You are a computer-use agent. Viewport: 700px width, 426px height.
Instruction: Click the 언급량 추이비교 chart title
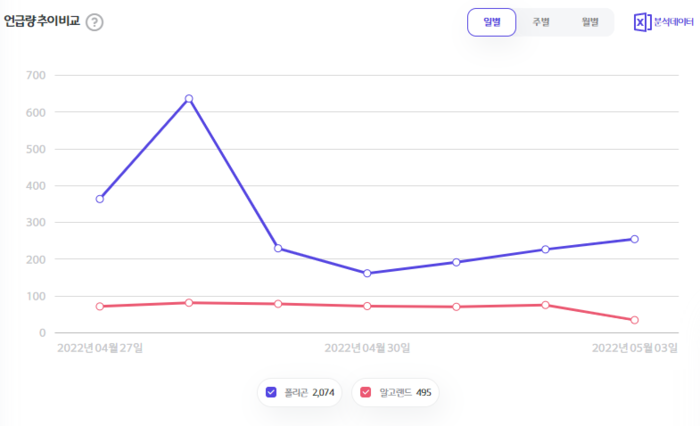pyautogui.click(x=41, y=21)
